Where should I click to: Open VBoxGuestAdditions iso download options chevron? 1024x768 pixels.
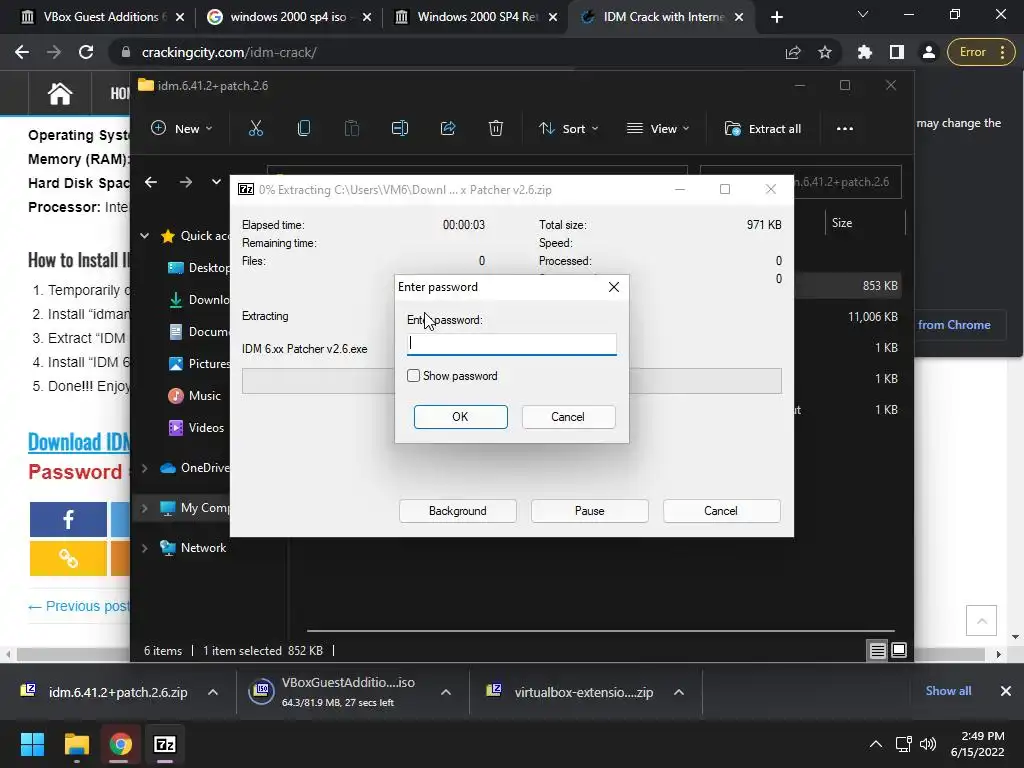(446, 692)
